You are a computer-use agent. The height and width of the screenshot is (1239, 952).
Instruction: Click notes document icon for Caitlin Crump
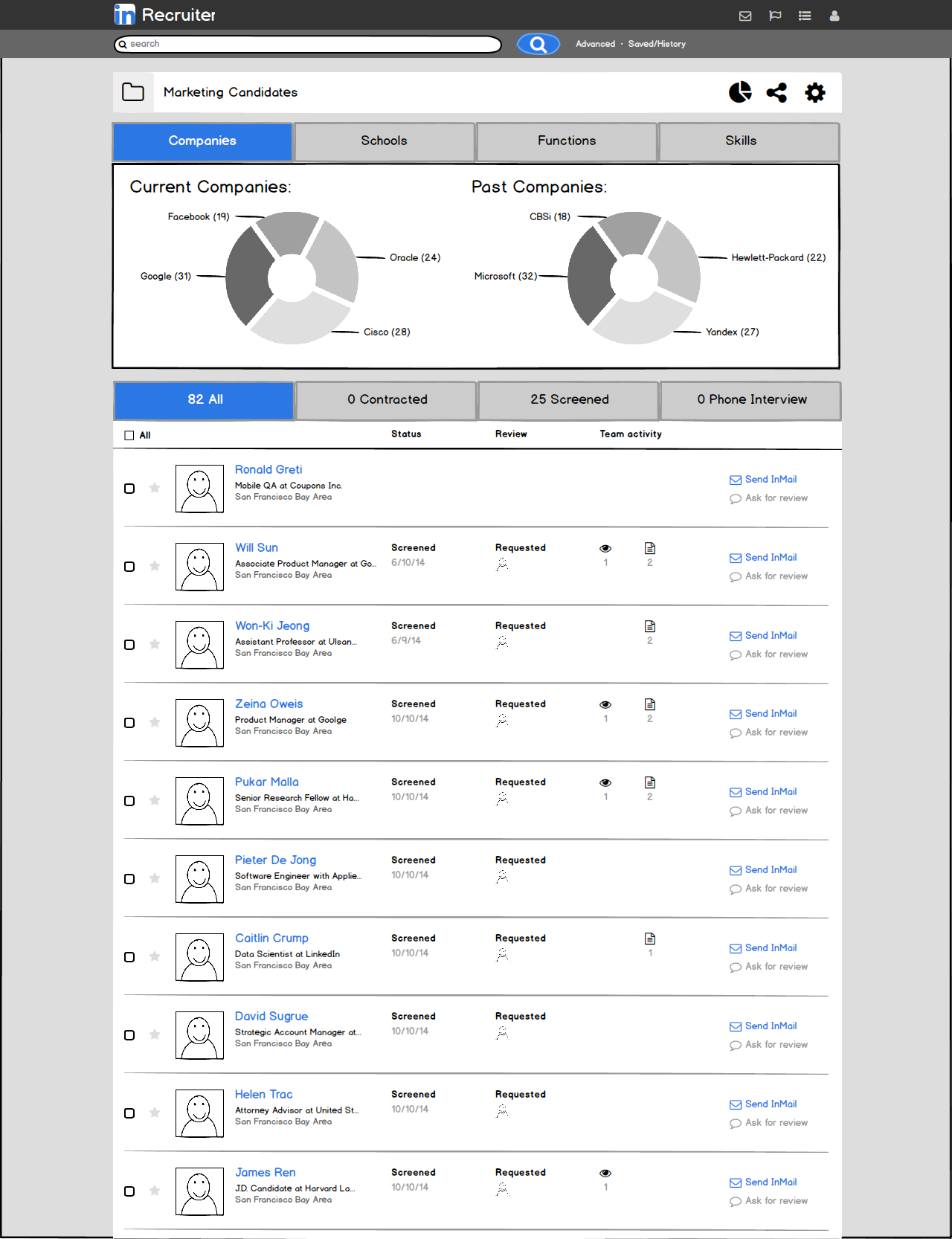[650, 939]
